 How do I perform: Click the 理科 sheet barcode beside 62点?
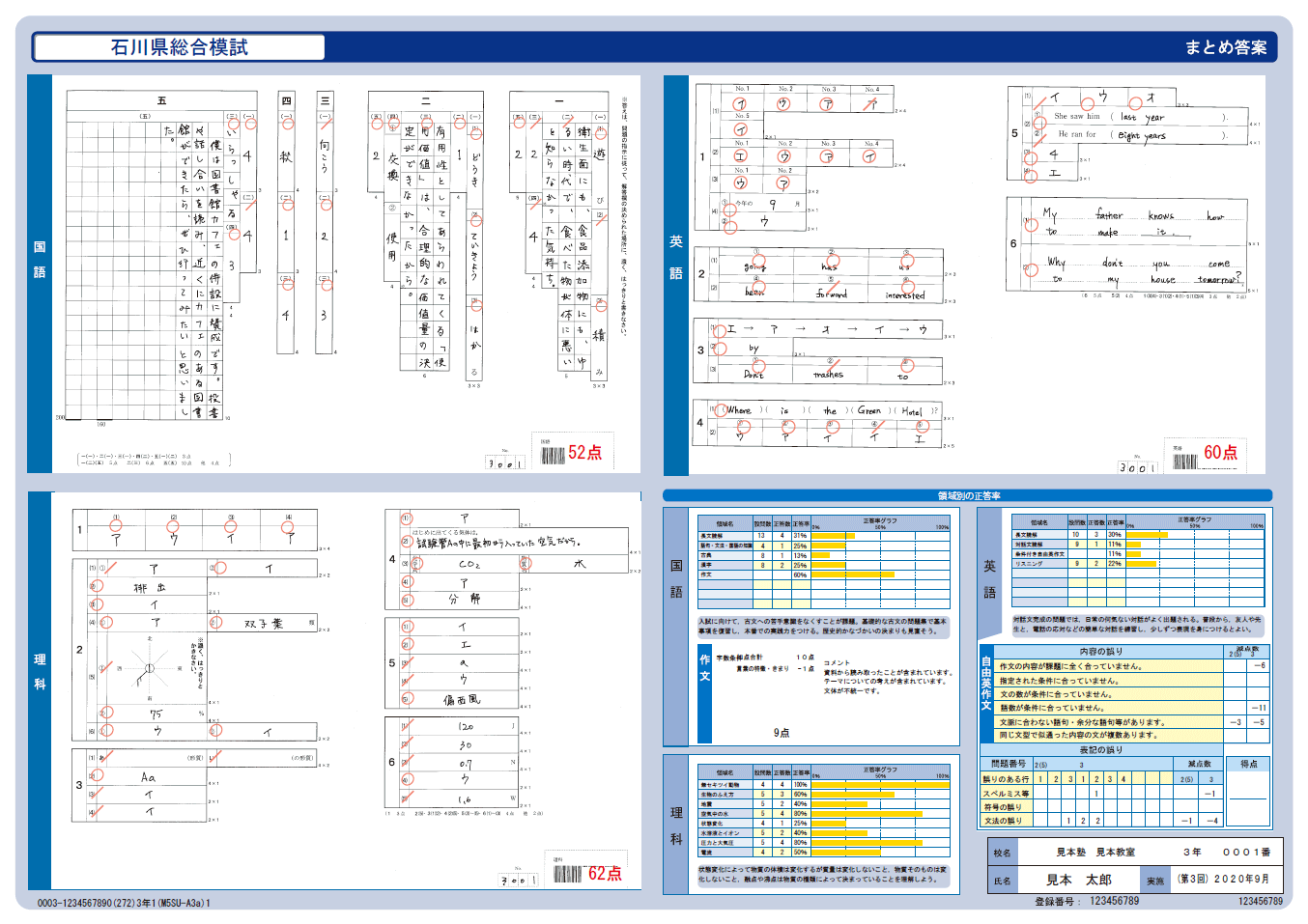(568, 875)
